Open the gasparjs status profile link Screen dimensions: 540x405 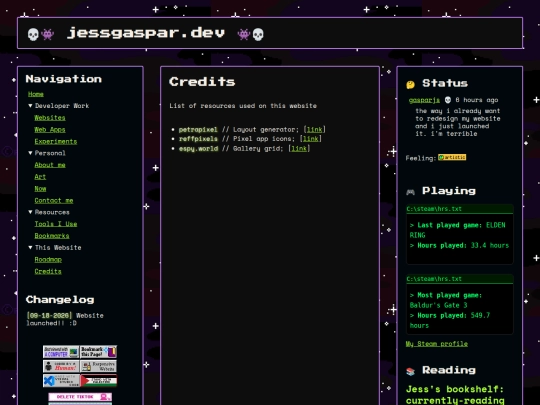tap(424, 100)
